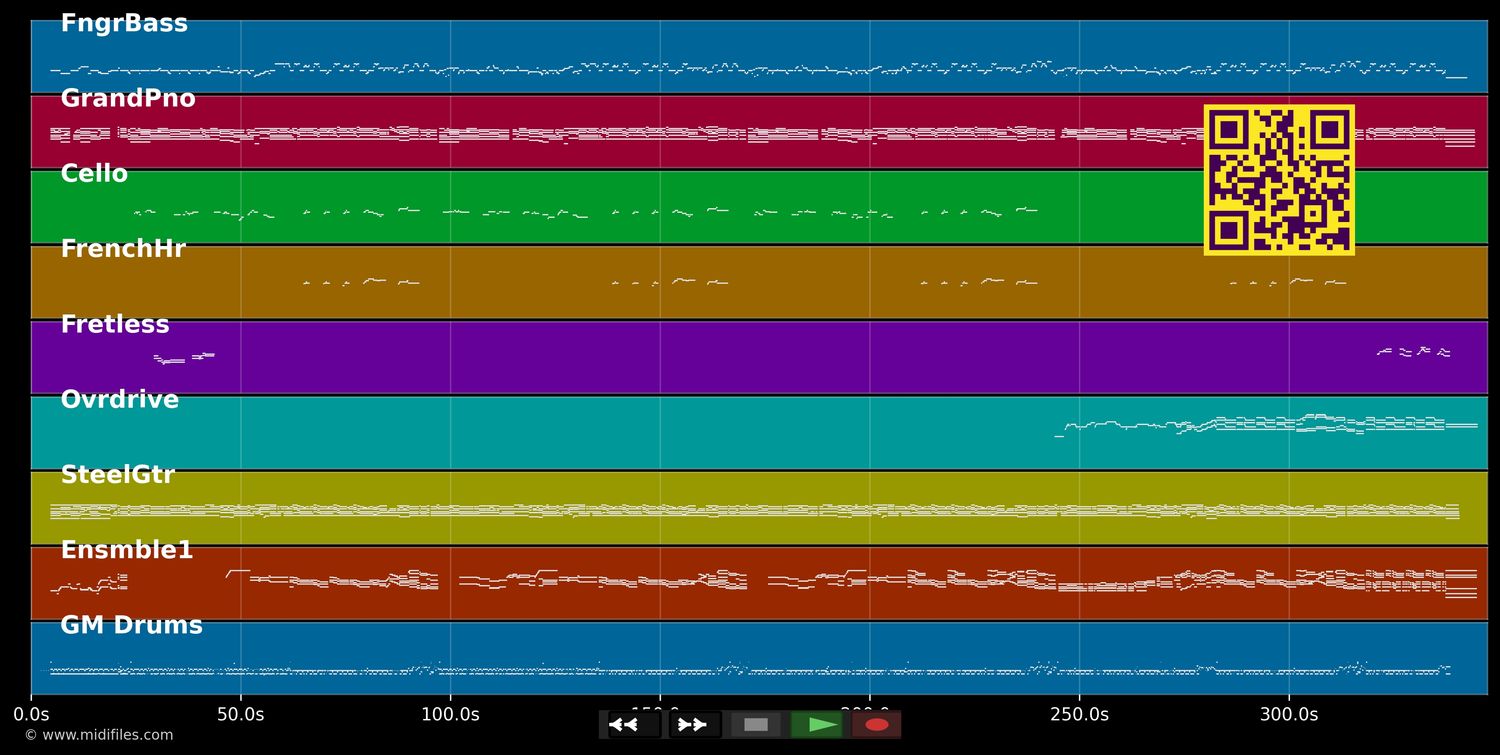The height and width of the screenshot is (755, 1500).
Task: Click the Fretless track name
Action: [x=115, y=325]
